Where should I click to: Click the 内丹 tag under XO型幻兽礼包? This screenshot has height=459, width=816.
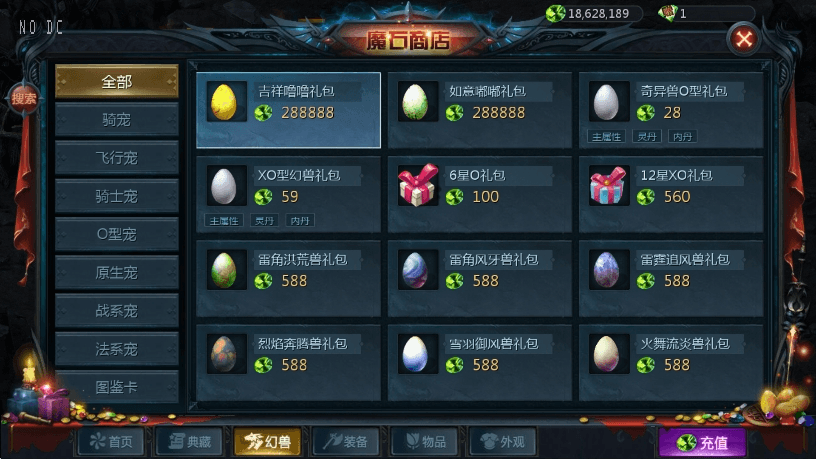click(x=300, y=221)
